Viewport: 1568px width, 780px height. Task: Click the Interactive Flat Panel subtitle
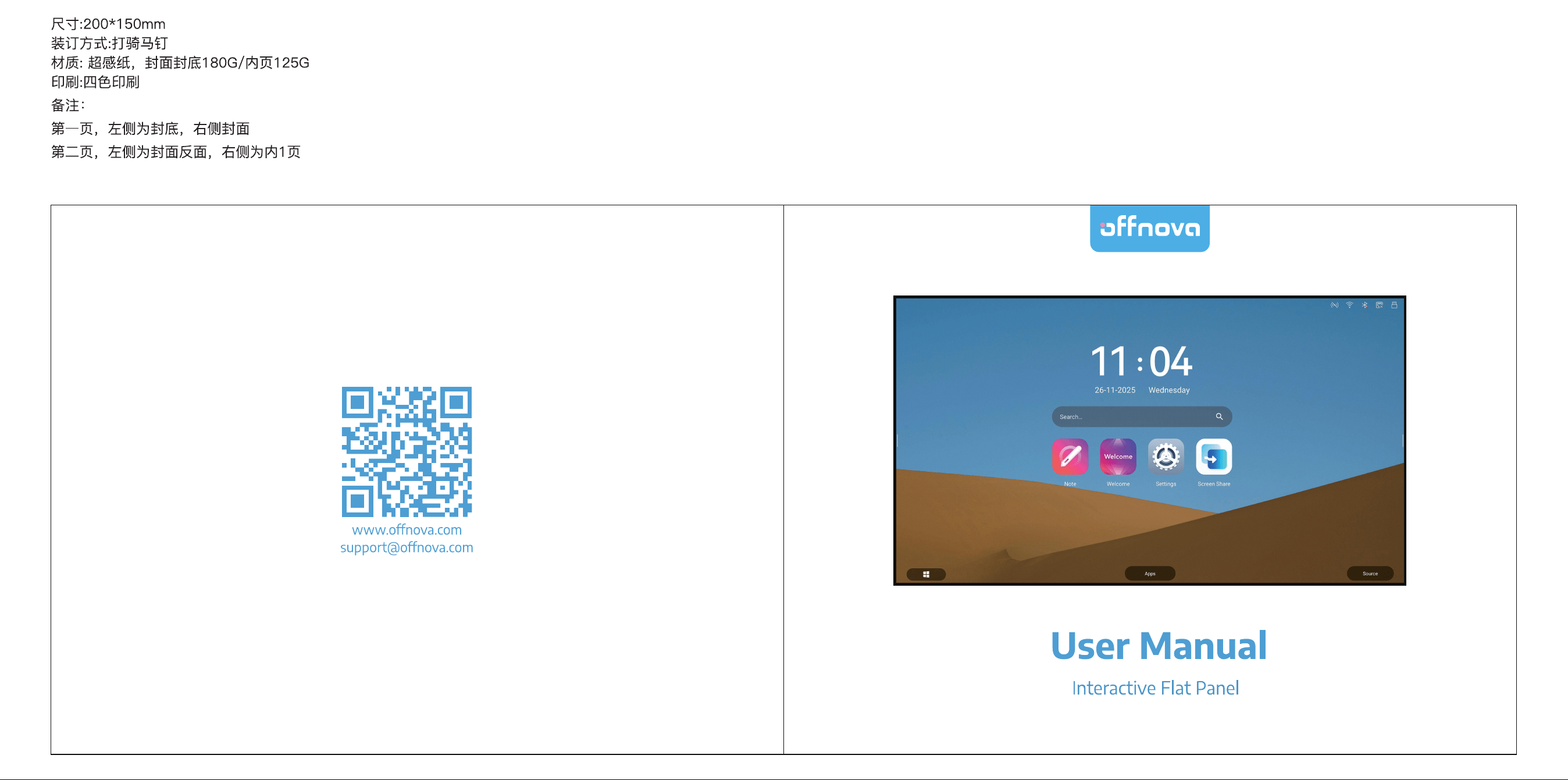coord(1155,688)
